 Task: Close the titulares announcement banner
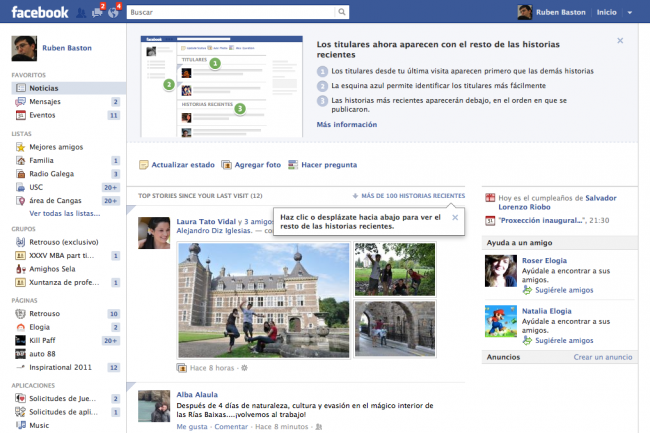[620, 41]
